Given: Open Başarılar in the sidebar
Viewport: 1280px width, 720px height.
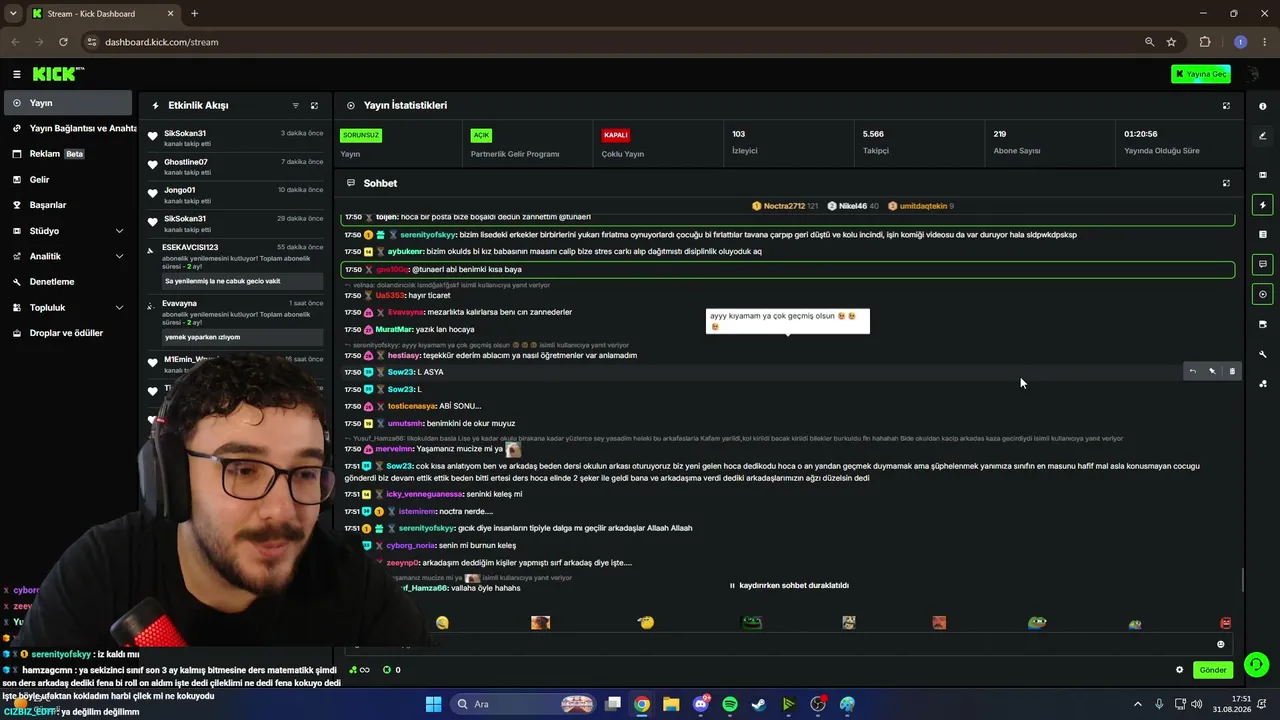Looking at the screenshot, I should click(66, 205).
